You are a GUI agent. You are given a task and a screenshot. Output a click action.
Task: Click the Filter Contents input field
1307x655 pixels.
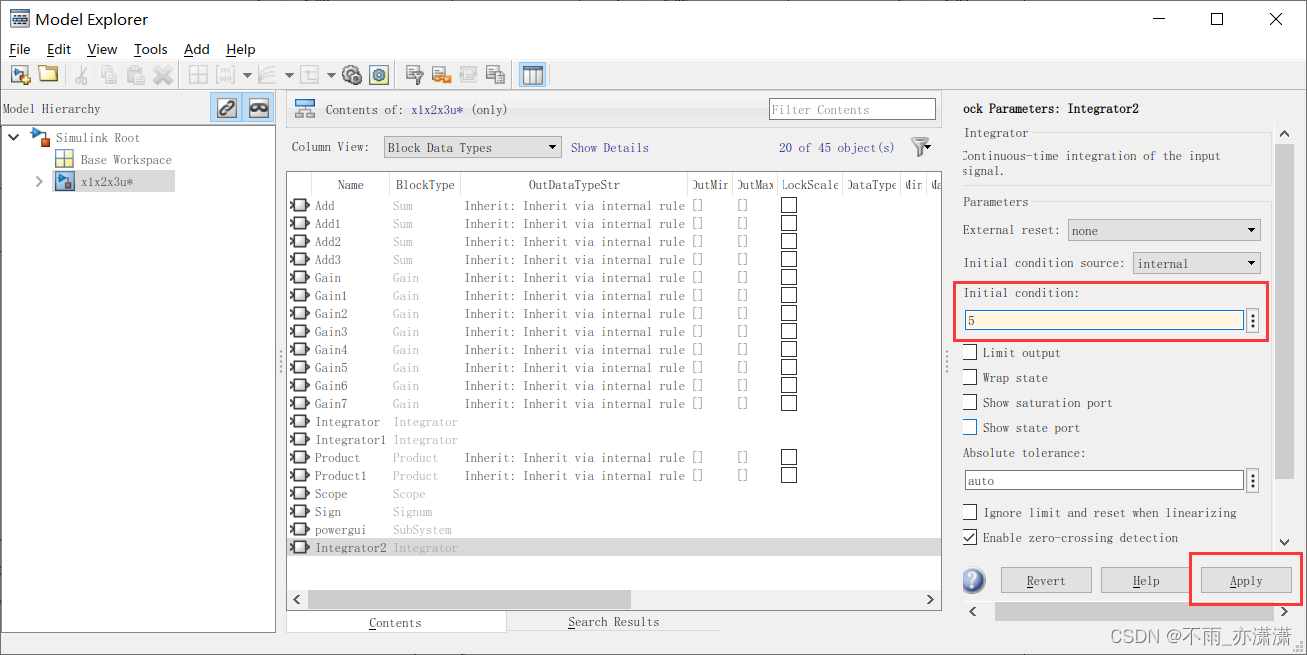851,109
